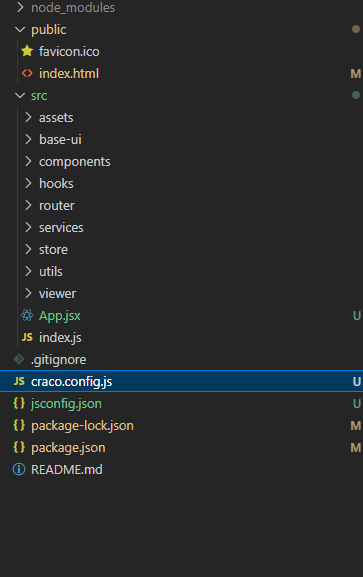This screenshot has height=577, width=363.
Task: Expand the assets folder chevron
Action: pyautogui.click(x=28, y=117)
